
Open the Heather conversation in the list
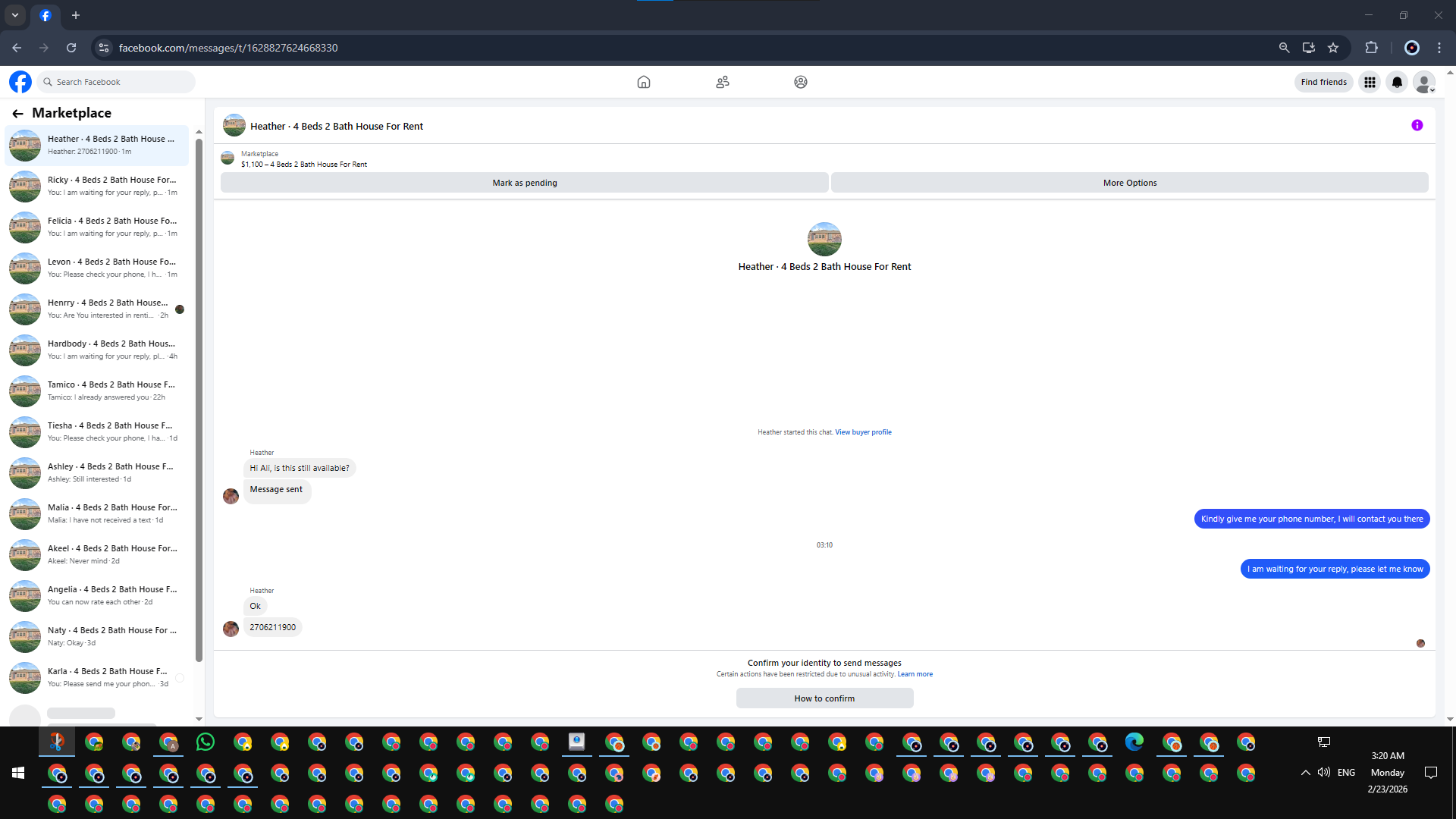coord(97,146)
